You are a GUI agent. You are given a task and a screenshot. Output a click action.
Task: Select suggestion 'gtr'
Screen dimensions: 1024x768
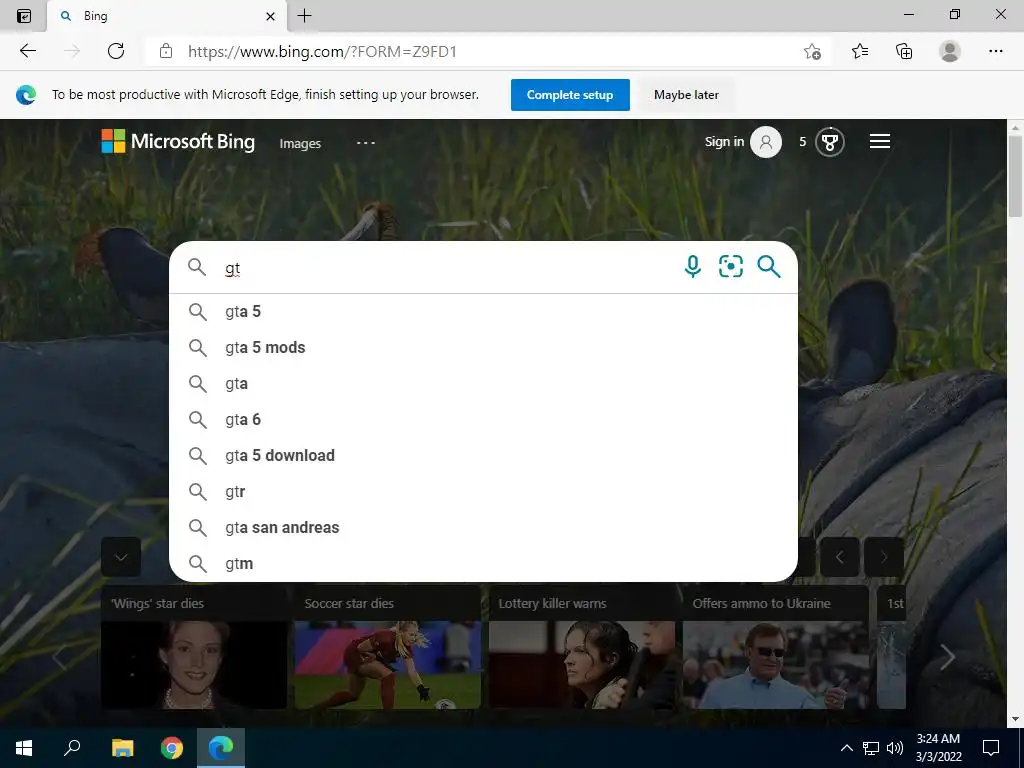[483, 491]
